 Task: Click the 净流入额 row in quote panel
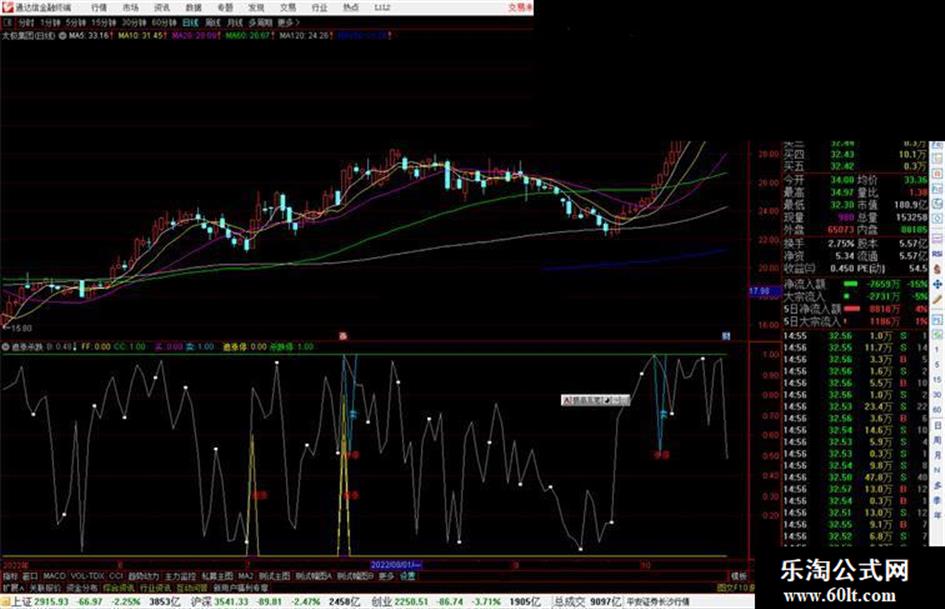pos(856,283)
